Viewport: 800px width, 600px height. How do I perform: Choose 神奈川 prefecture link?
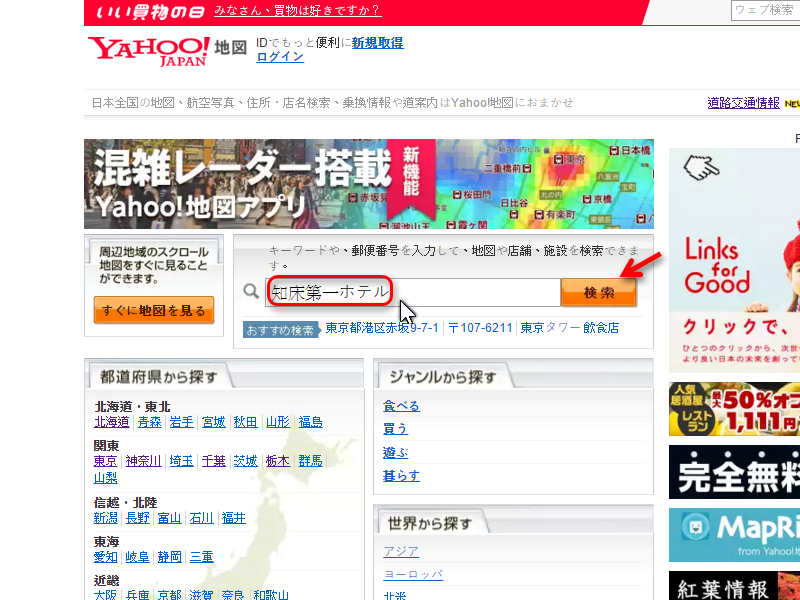tap(143, 461)
